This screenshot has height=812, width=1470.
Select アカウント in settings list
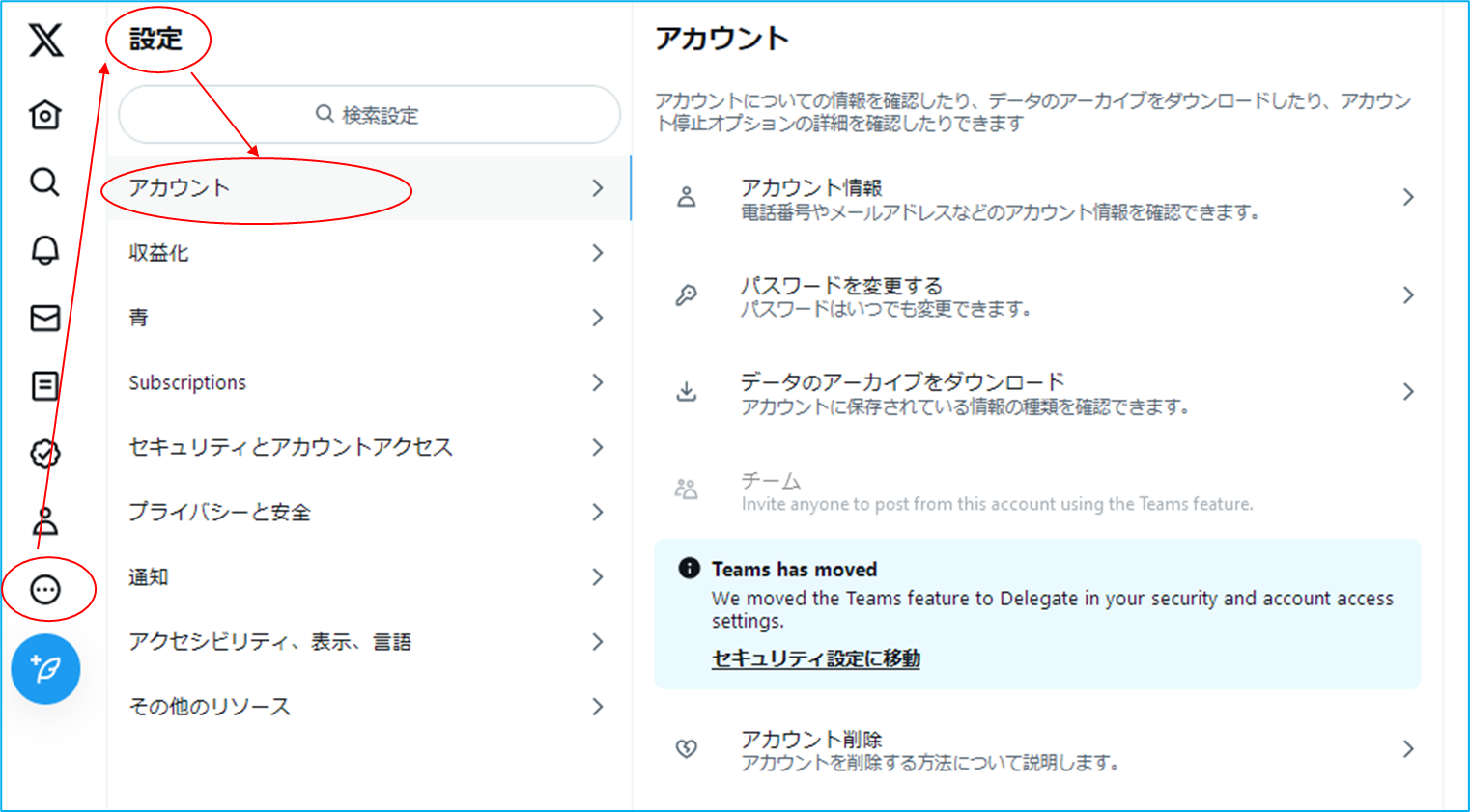(x=369, y=187)
